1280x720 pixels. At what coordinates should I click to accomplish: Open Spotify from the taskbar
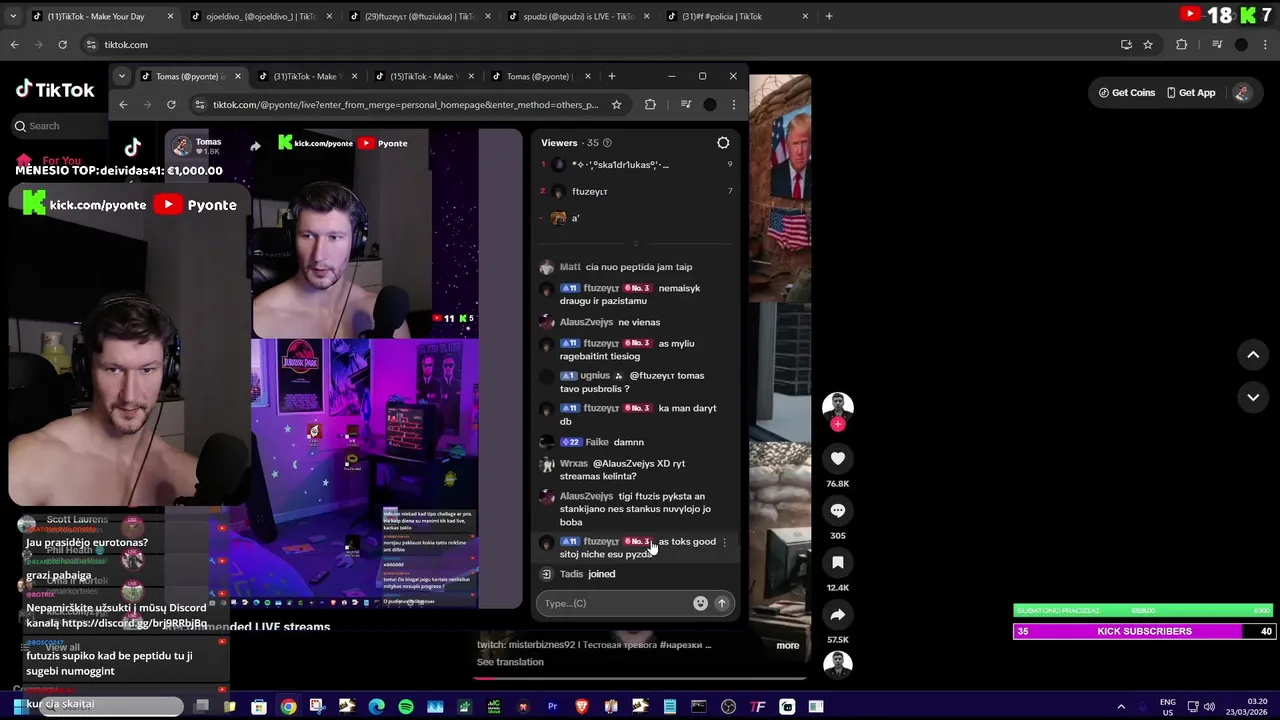tap(406, 707)
